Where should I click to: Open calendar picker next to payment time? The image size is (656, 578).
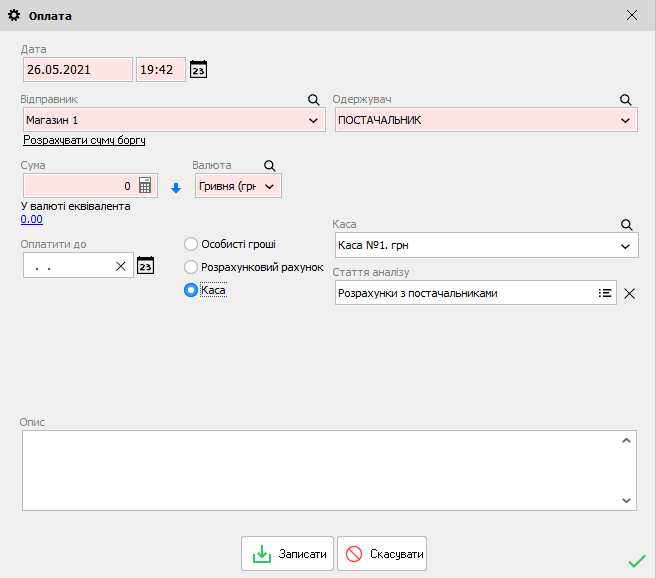pyautogui.click(x=198, y=69)
